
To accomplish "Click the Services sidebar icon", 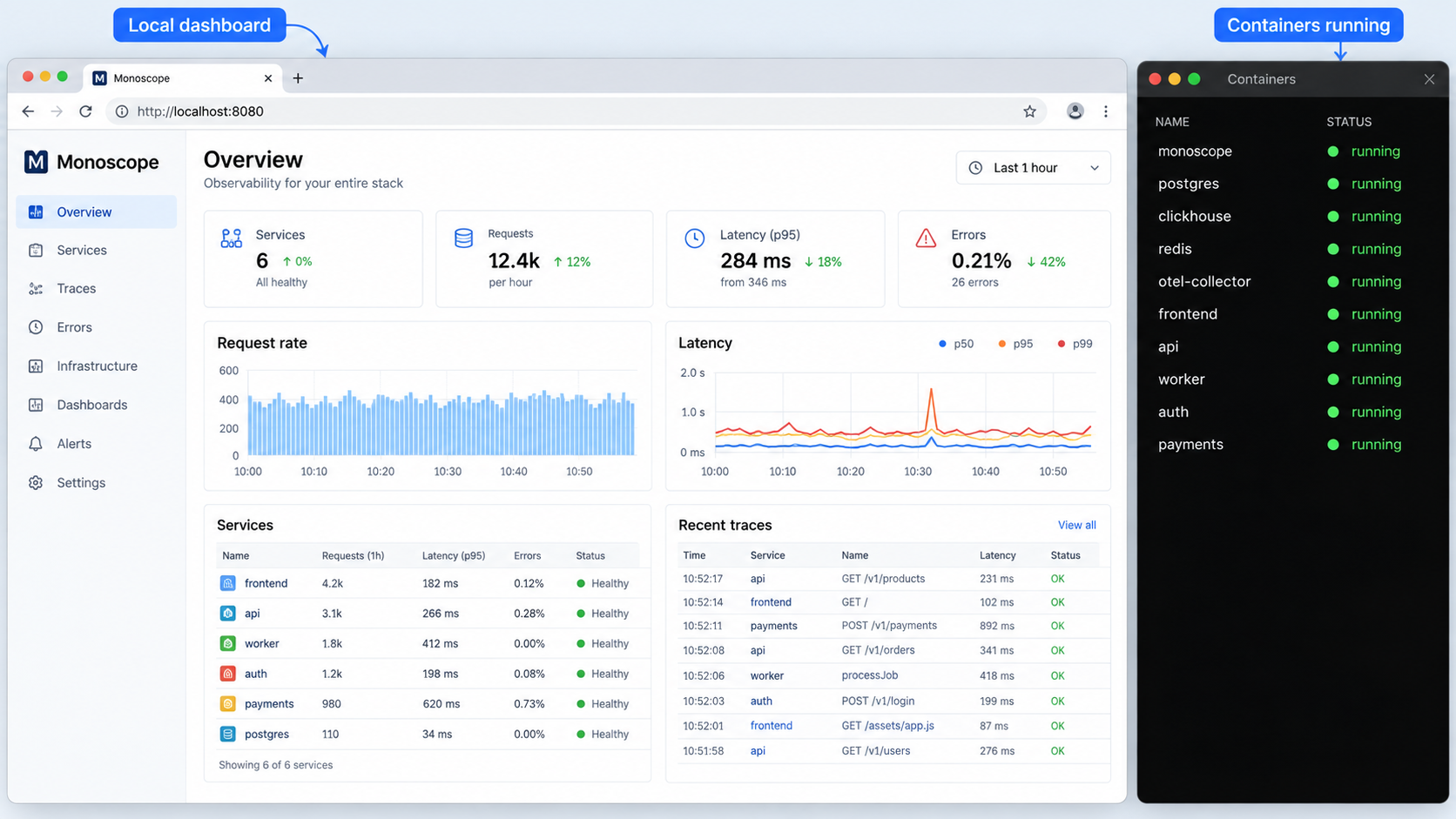I will [x=36, y=250].
